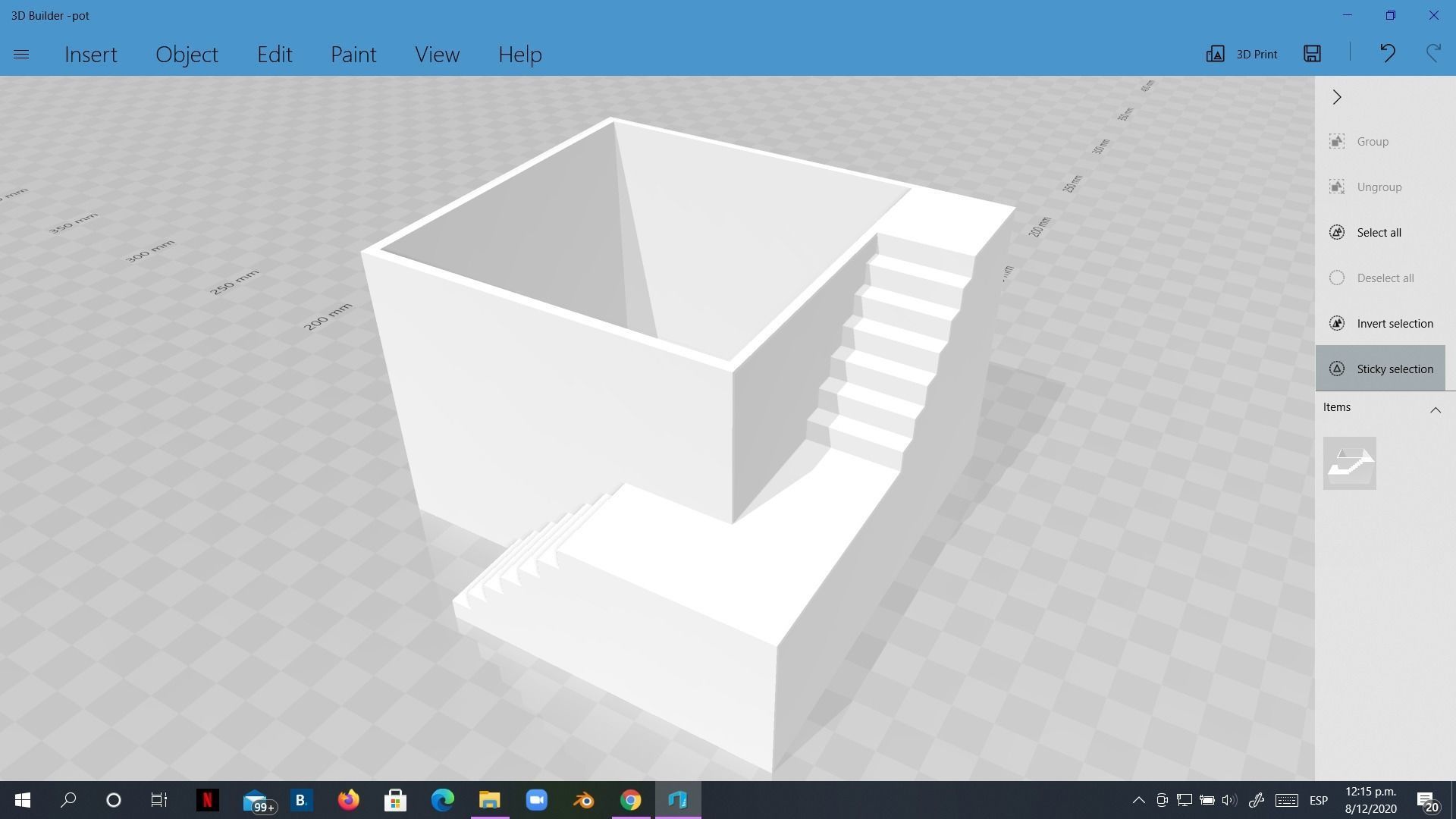Open the blue B app on the taskbar

[x=301, y=800]
